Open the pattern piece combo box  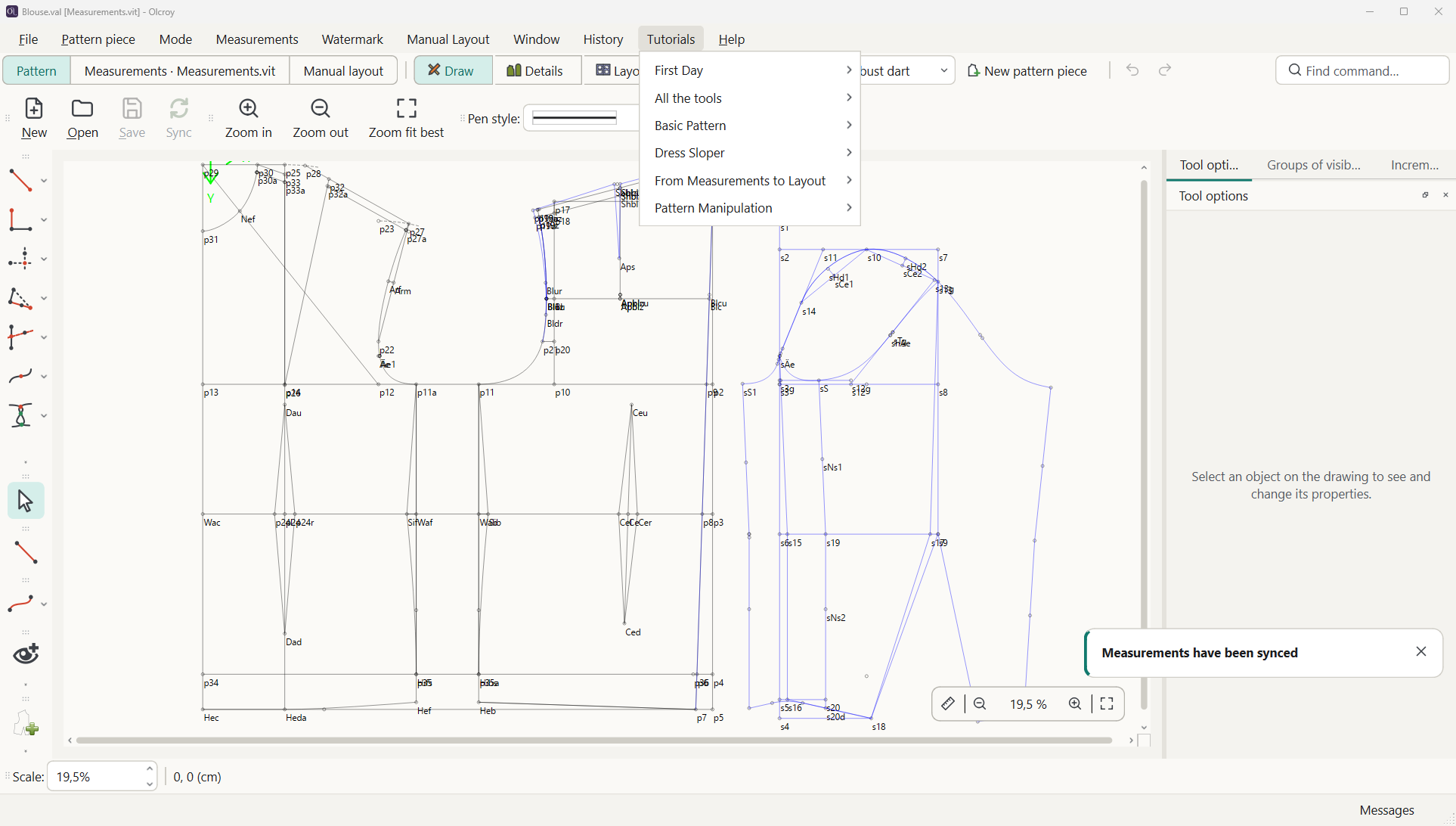click(x=907, y=70)
